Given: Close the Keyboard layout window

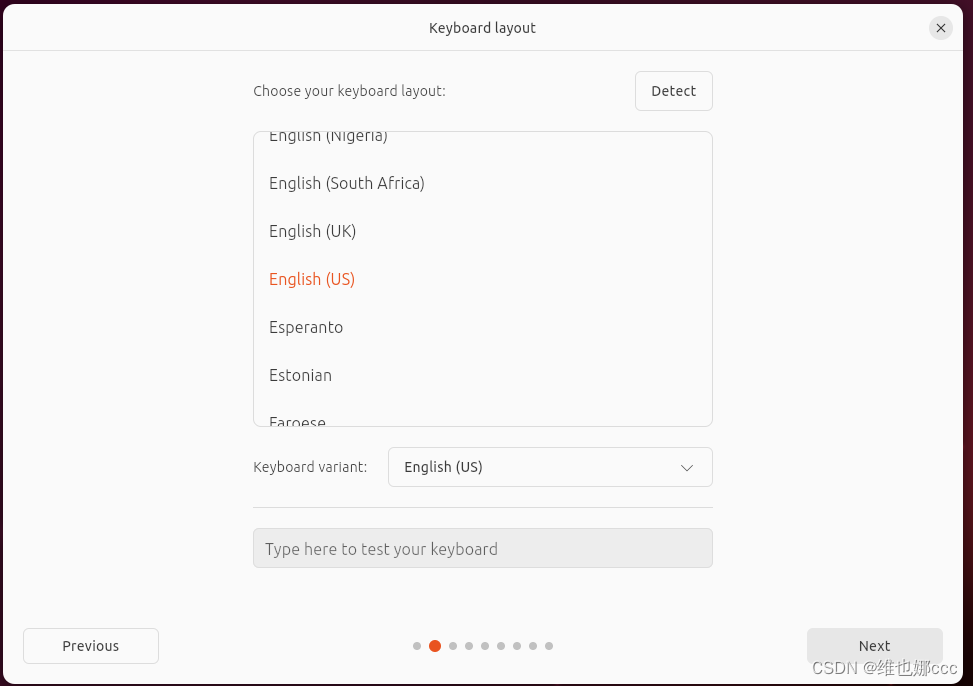Looking at the screenshot, I should (x=940, y=28).
